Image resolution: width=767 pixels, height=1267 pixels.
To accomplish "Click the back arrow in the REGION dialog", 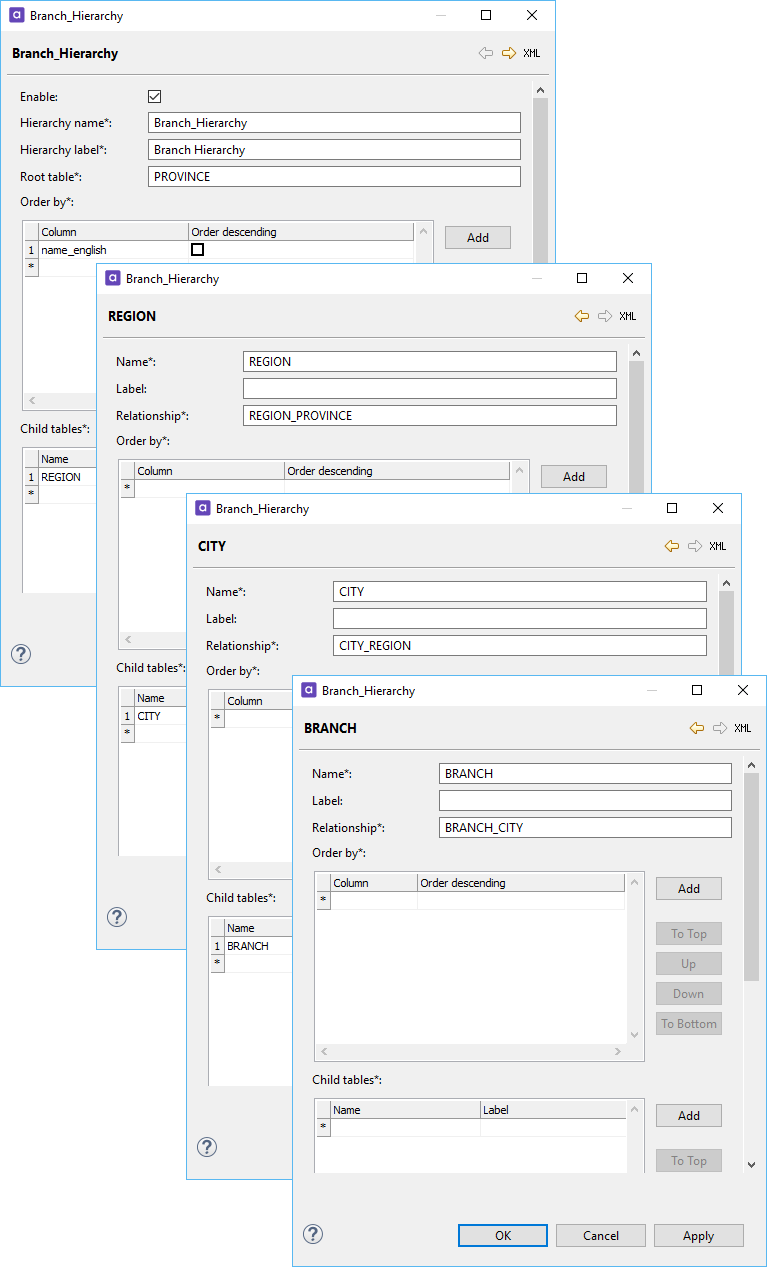I will (x=582, y=316).
